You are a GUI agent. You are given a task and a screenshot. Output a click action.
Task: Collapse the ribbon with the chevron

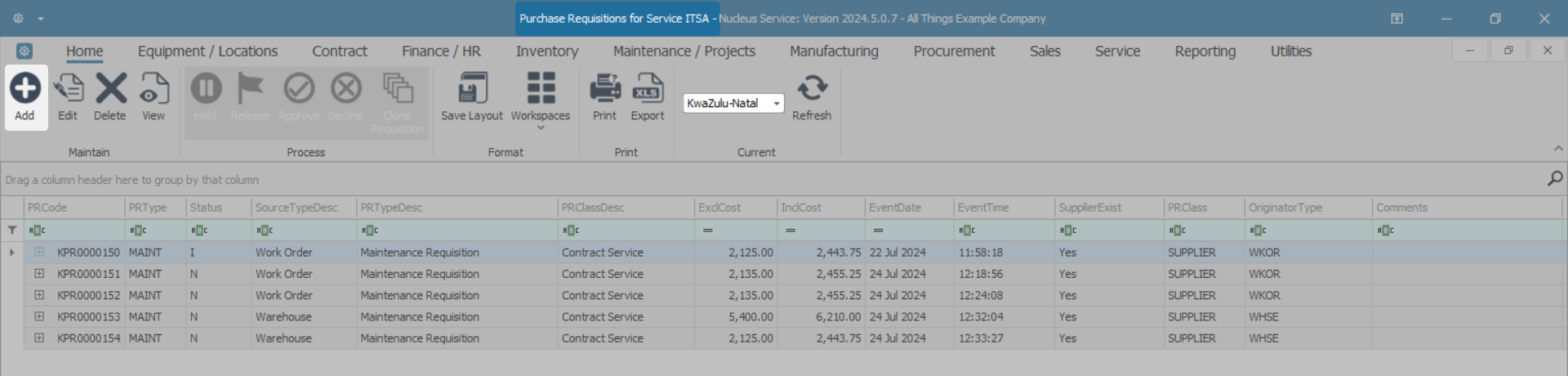pos(1558,149)
